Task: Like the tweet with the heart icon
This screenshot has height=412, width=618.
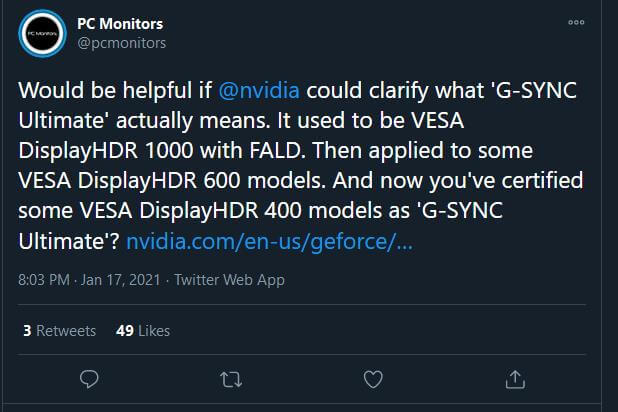Action: pyautogui.click(x=373, y=379)
